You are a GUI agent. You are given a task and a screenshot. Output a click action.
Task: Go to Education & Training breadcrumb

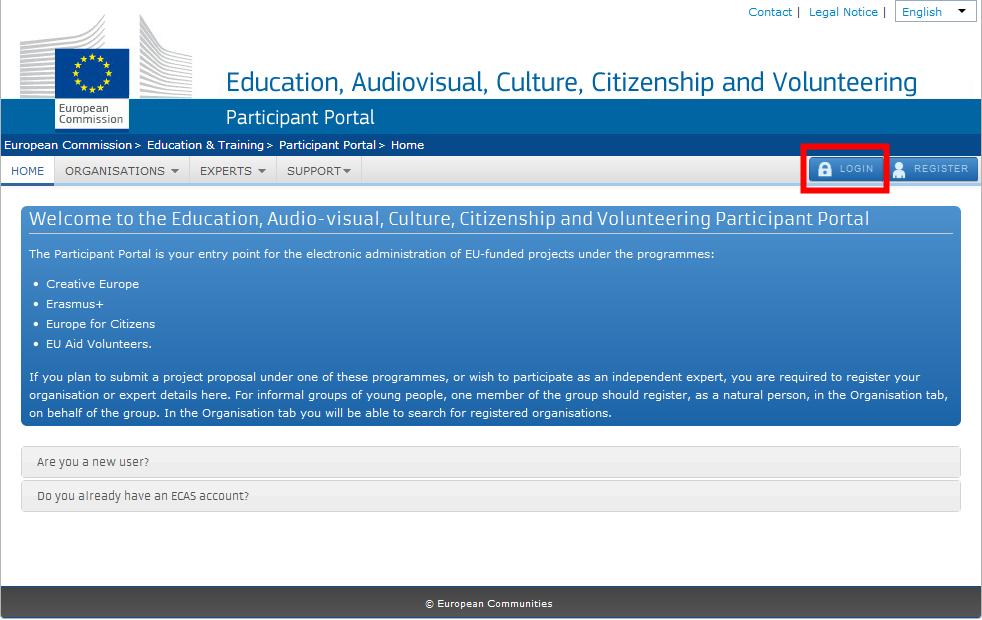tap(205, 145)
